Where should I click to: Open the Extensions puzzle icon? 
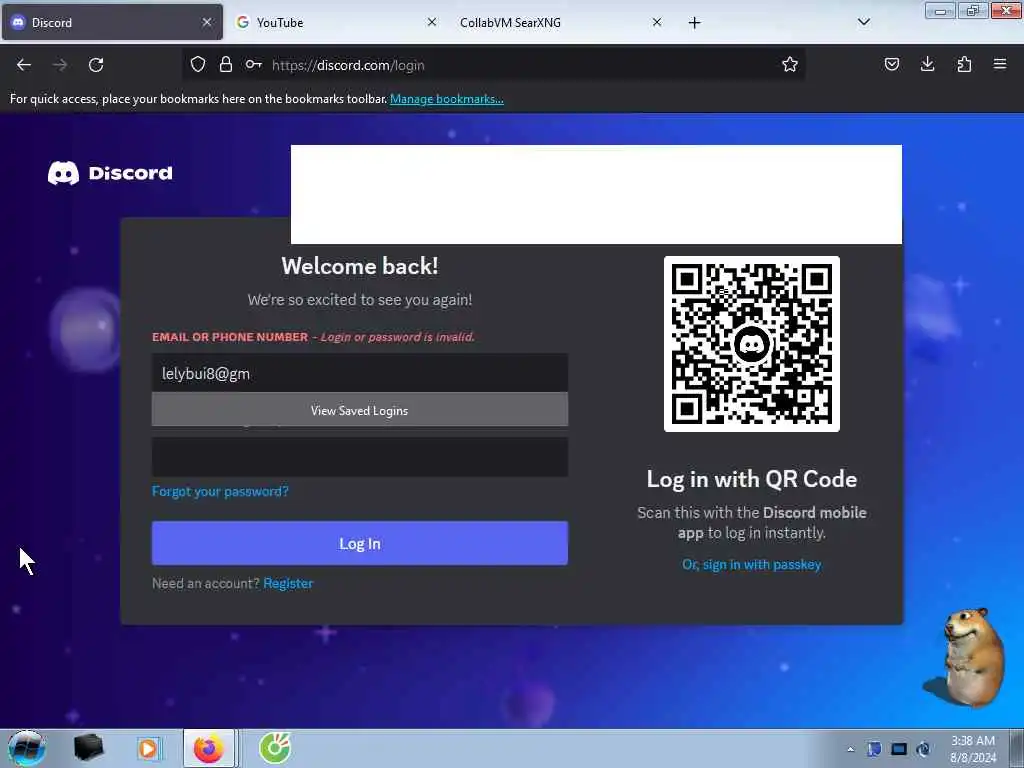point(964,64)
